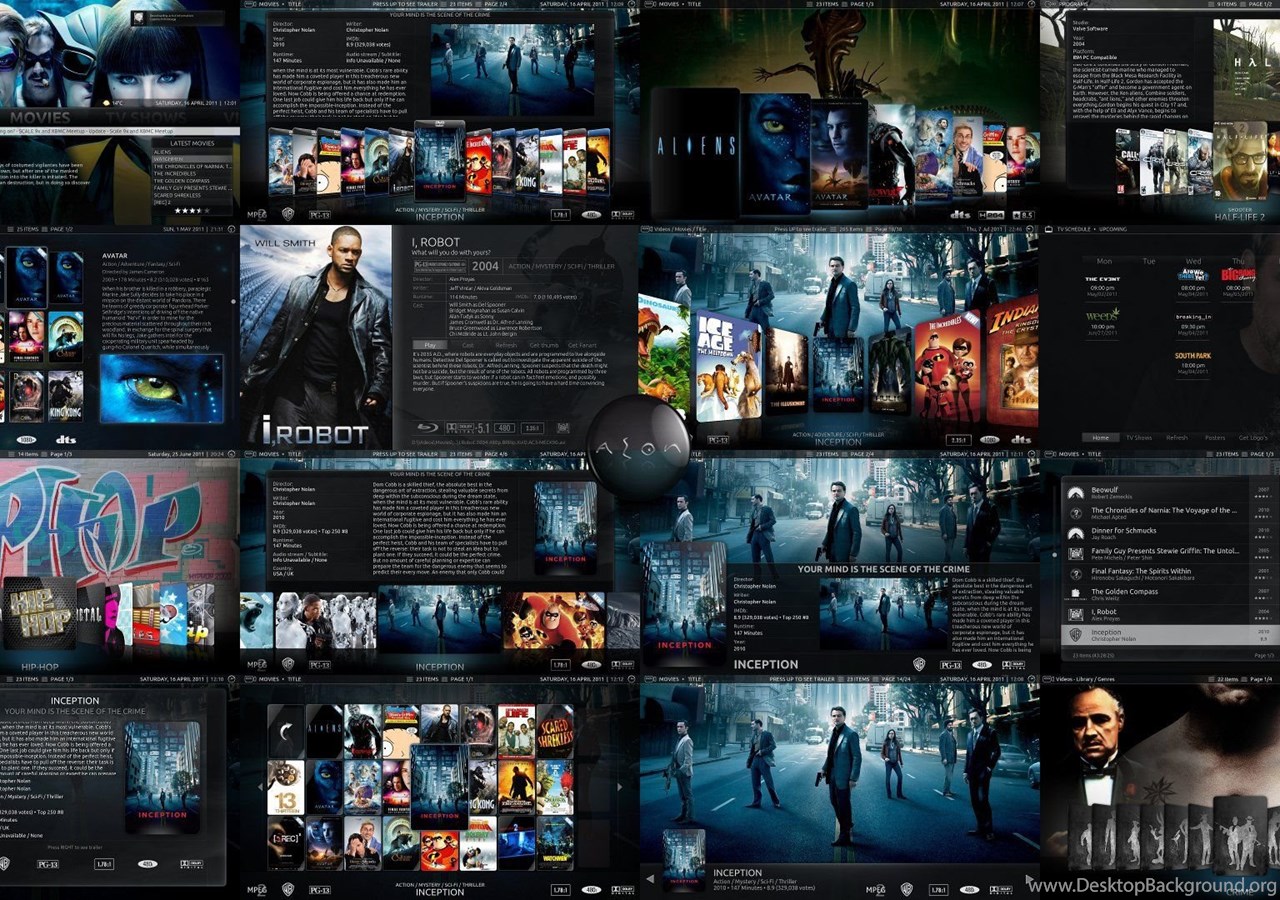Select Home tab in TV Schedule view

click(1101, 438)
